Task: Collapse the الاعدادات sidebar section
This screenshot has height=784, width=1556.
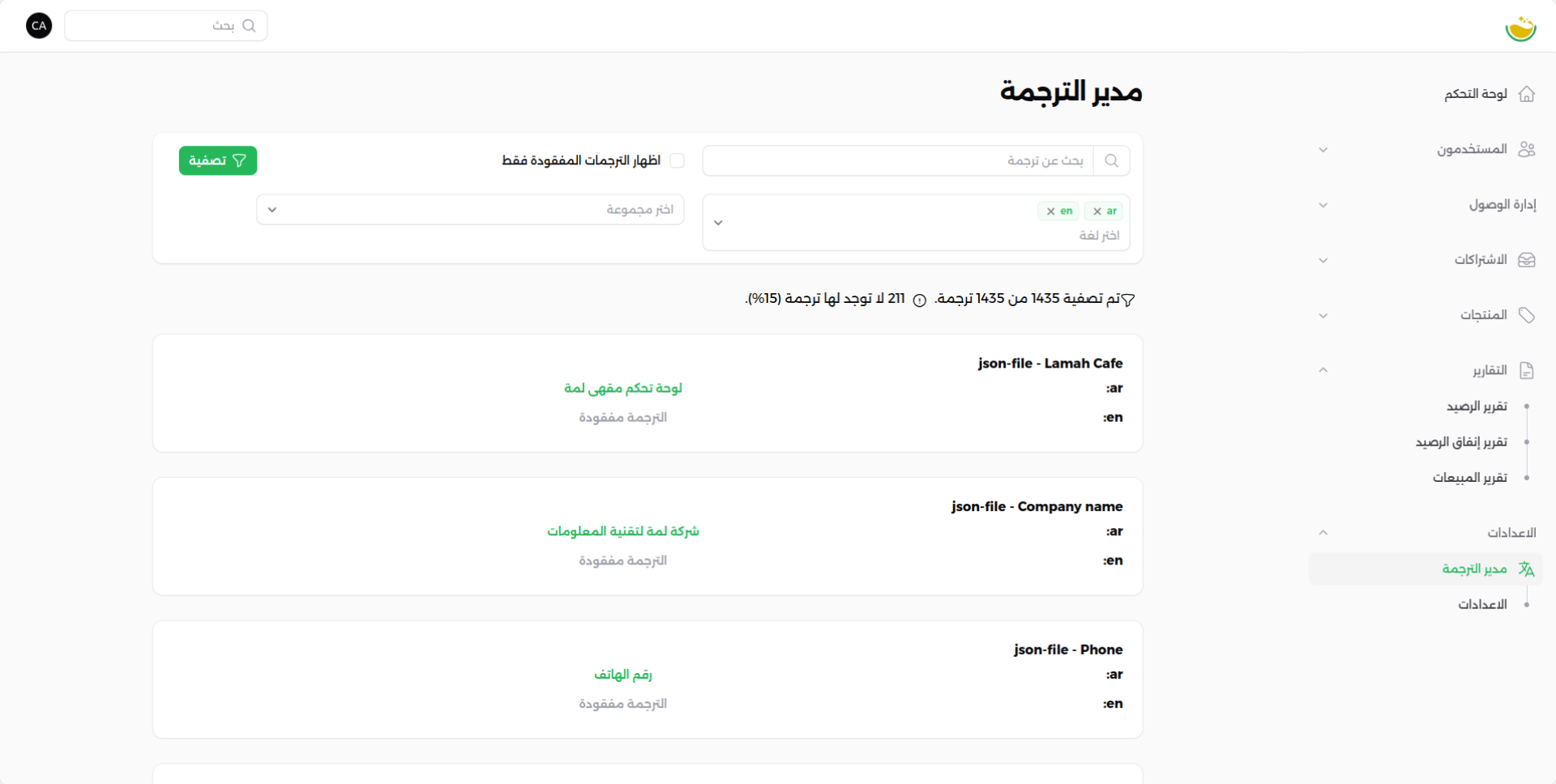Action: point(1323,532)
